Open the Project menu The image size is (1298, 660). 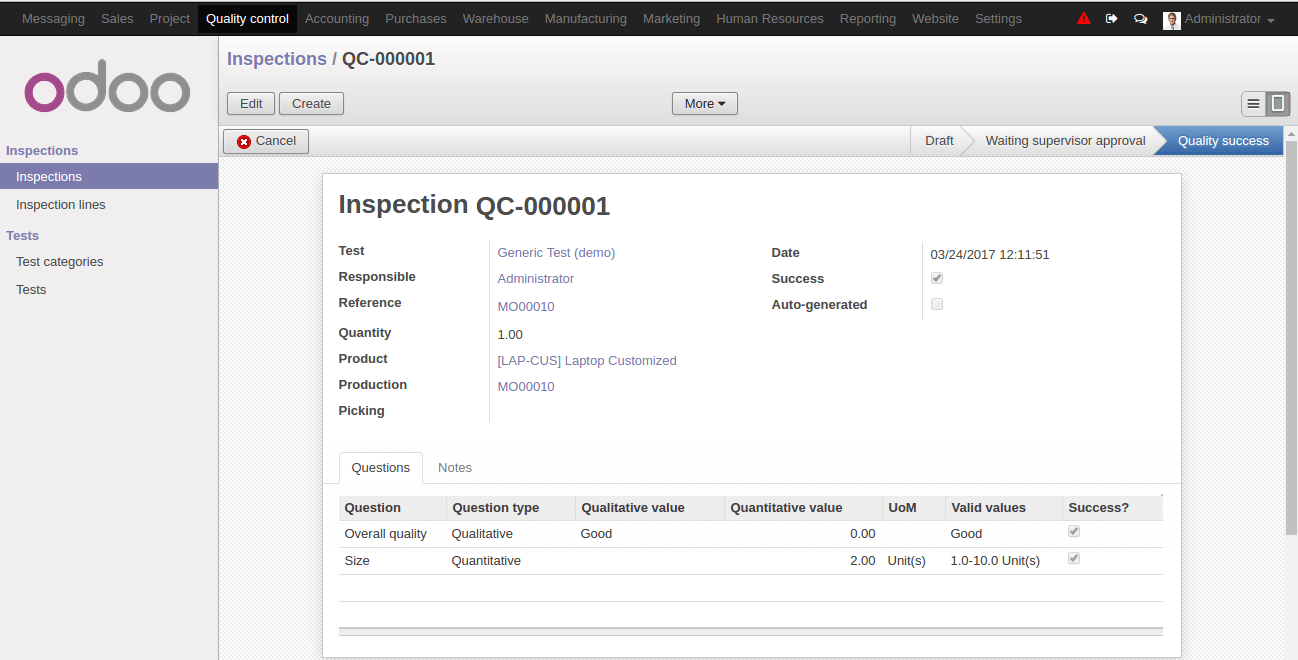[x=170, y=19]
